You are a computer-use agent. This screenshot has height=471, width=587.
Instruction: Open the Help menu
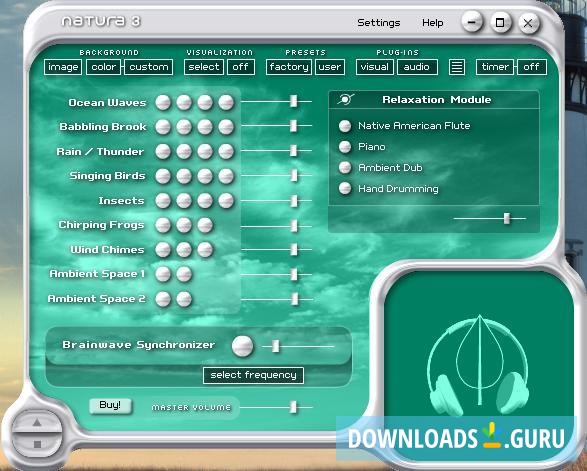433,23
